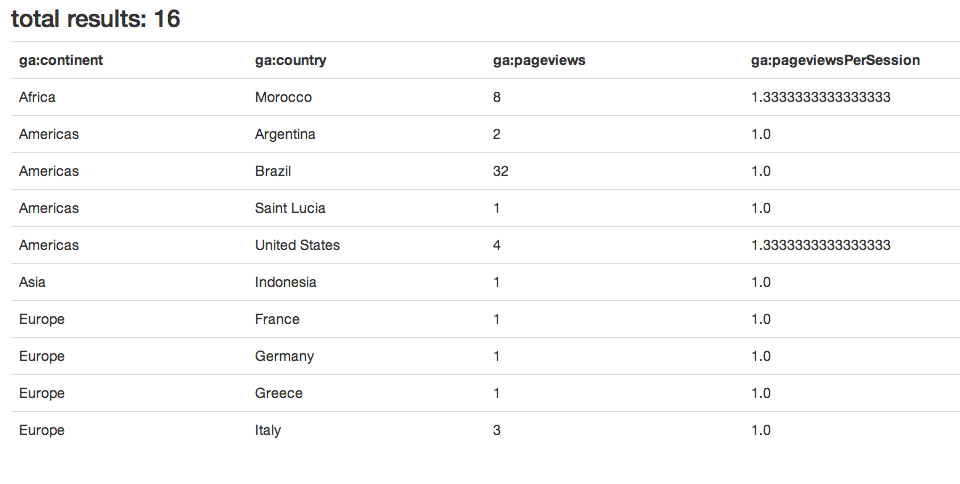Select the Indonesia country cell
This screenshot has width=960, height=484.
coord(285,282)
